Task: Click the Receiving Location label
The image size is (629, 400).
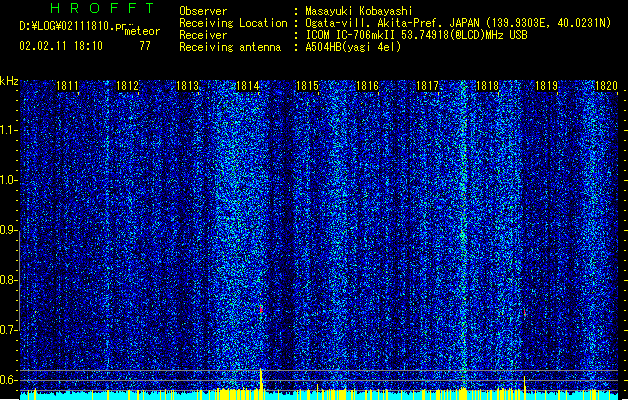Action: [x=233, y=23]
